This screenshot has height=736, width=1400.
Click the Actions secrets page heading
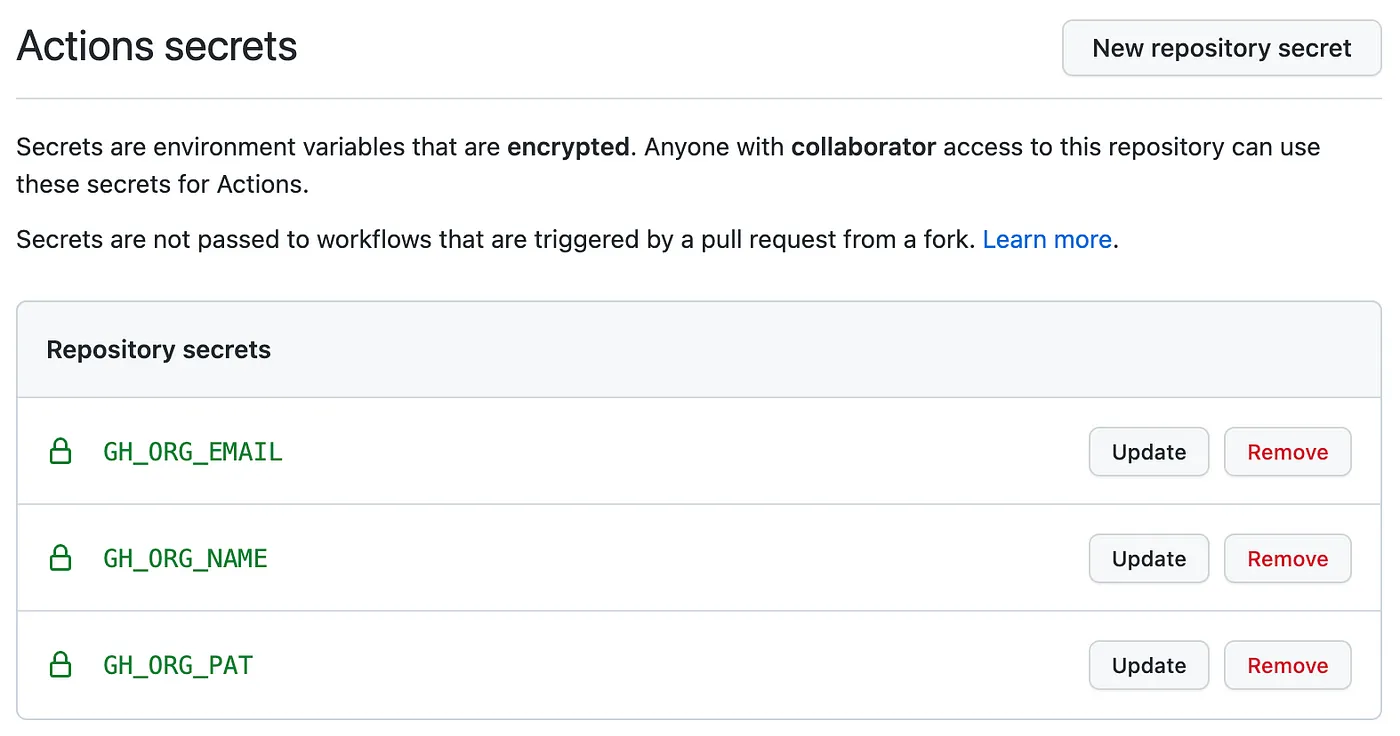coord(157,47)
